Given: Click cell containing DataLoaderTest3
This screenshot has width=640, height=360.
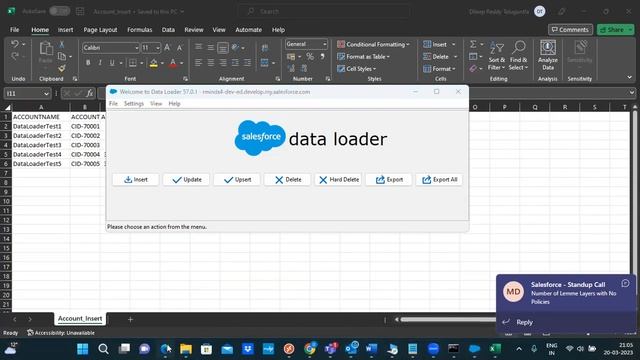Looking at the screenshot, I should pos(41,145).
